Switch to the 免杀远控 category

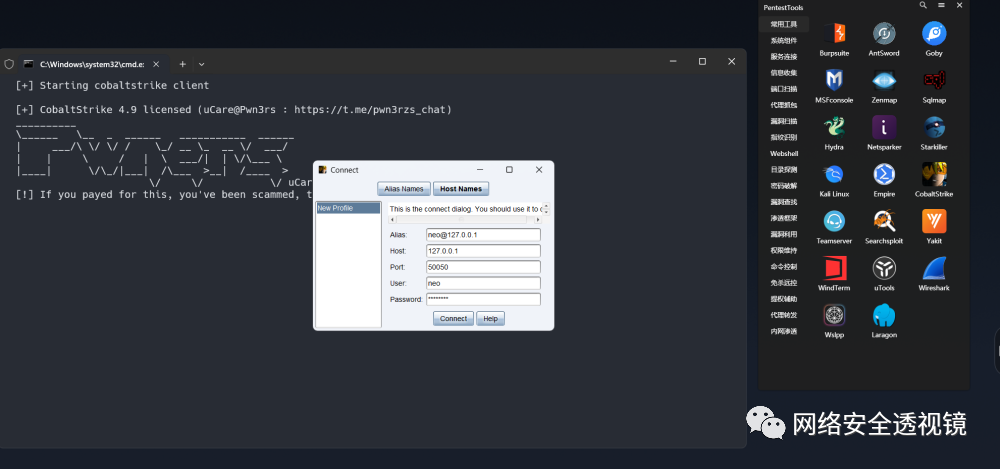pyautogui.click(x=784, y=283)
